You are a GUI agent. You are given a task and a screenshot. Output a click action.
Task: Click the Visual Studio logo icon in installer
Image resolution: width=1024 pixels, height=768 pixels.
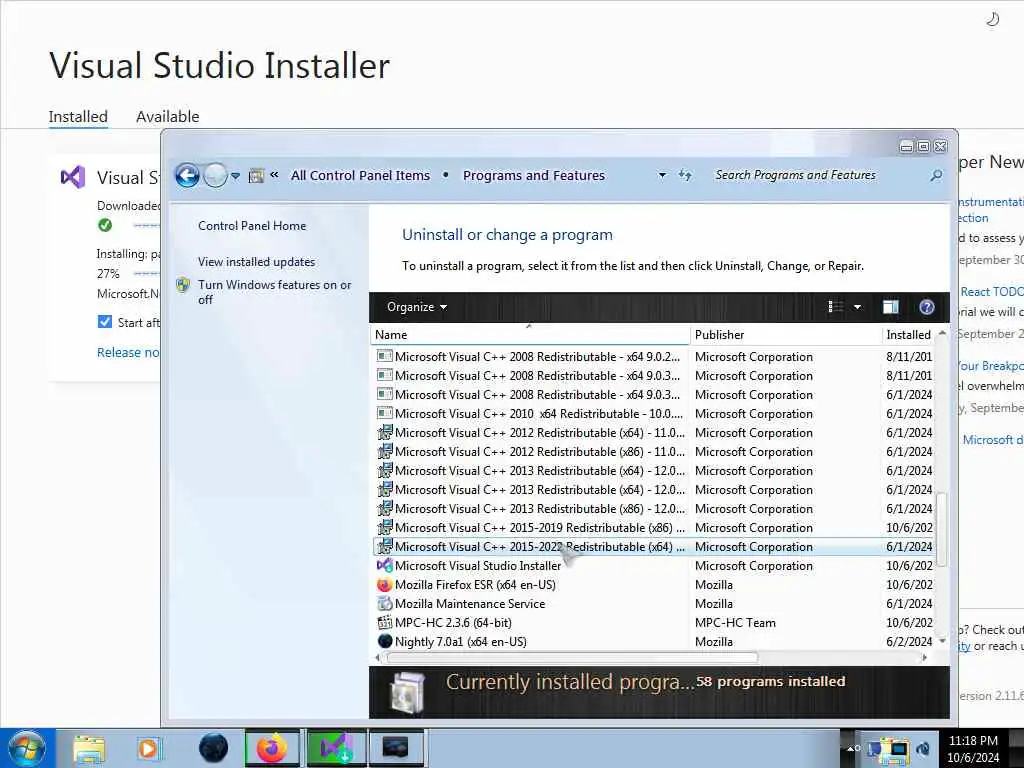tap(73, 177)
